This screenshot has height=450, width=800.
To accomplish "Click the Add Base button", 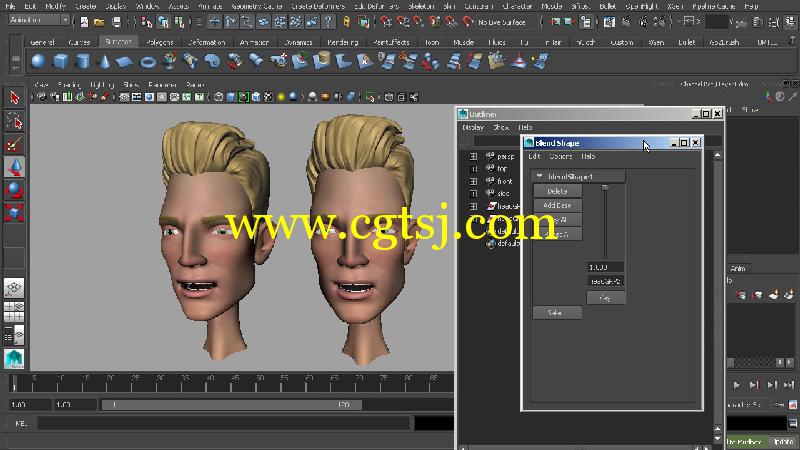I will (557, 205).
